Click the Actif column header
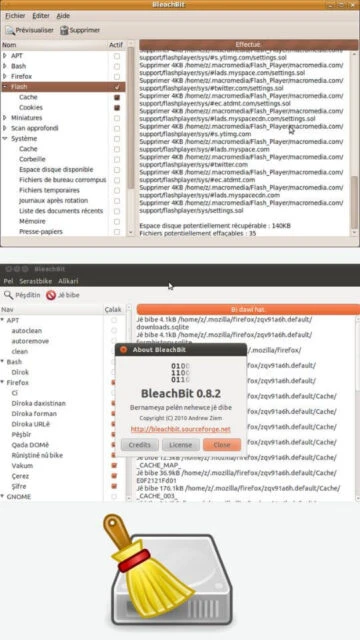Viewport: 360px width, 640px height. tap(116, 45)
